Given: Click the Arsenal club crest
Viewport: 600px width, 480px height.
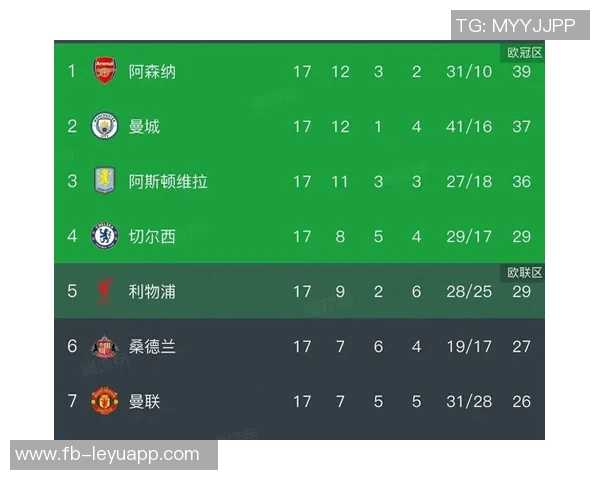Looking at the screenshot, I should point(105,71).
